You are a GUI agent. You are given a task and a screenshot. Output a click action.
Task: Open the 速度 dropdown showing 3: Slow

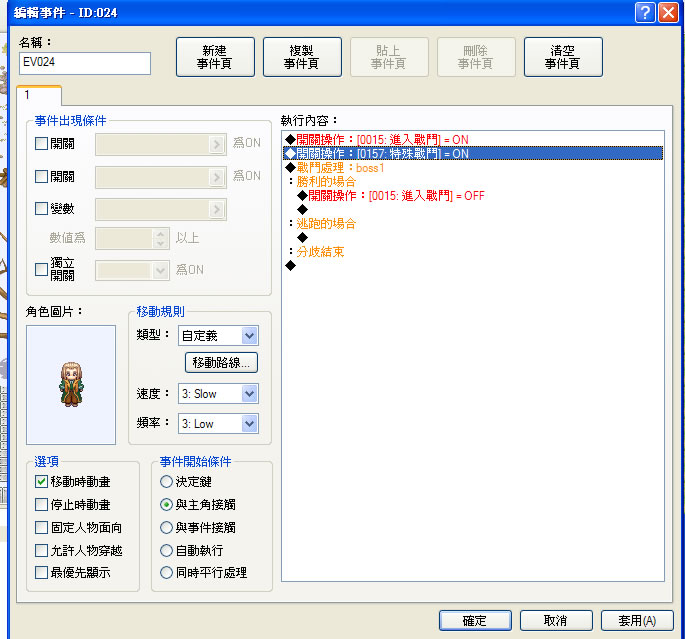click(x=249, y=394)
